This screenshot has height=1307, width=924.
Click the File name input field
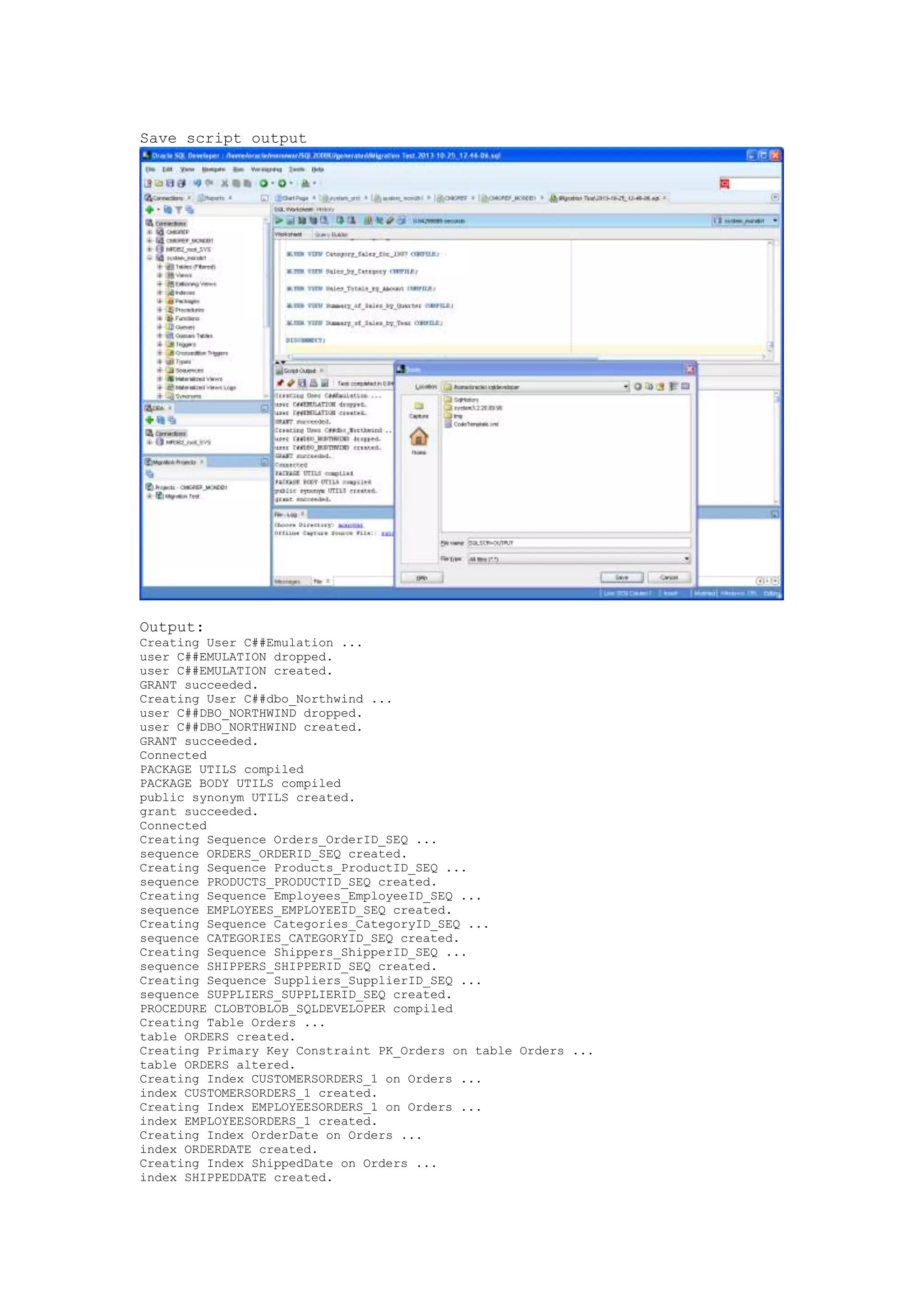click(x=579, y=543)
